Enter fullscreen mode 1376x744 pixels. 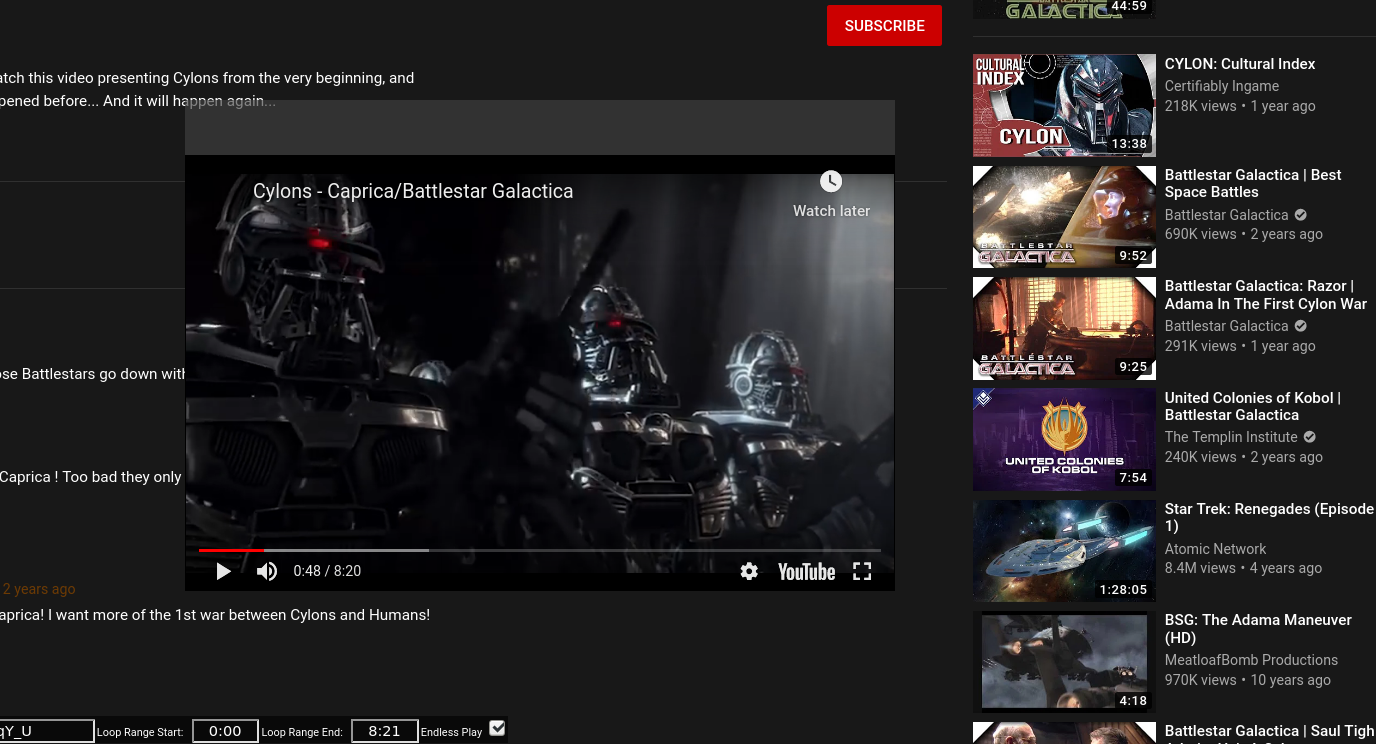862,571
